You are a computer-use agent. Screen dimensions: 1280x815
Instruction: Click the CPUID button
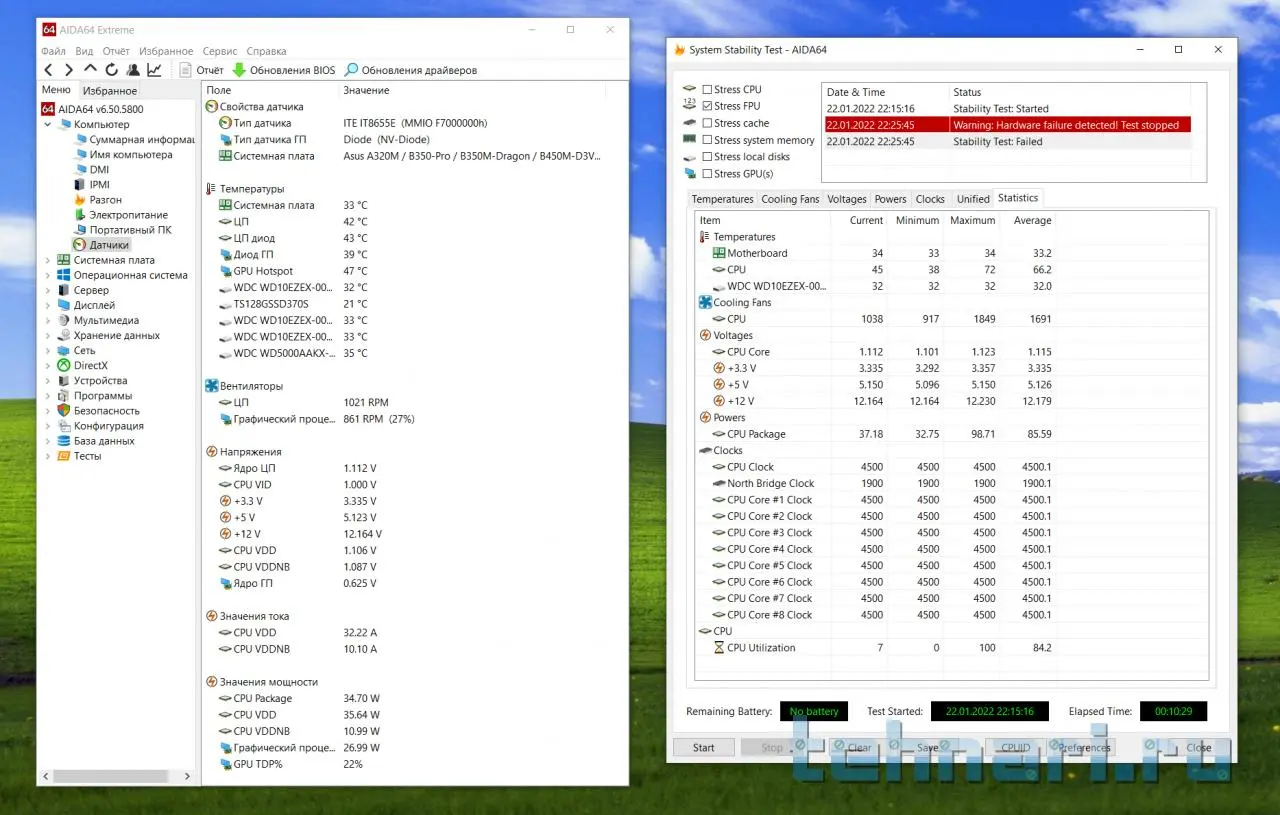[1016, 747]
